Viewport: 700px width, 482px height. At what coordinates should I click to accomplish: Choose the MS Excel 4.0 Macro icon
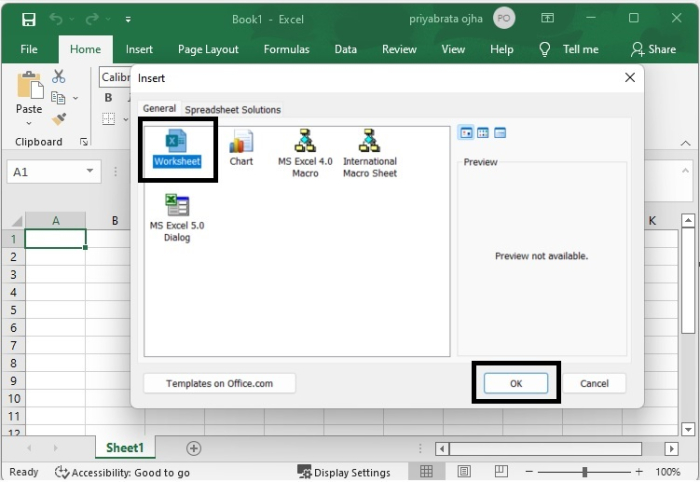(x=305, y=142)
